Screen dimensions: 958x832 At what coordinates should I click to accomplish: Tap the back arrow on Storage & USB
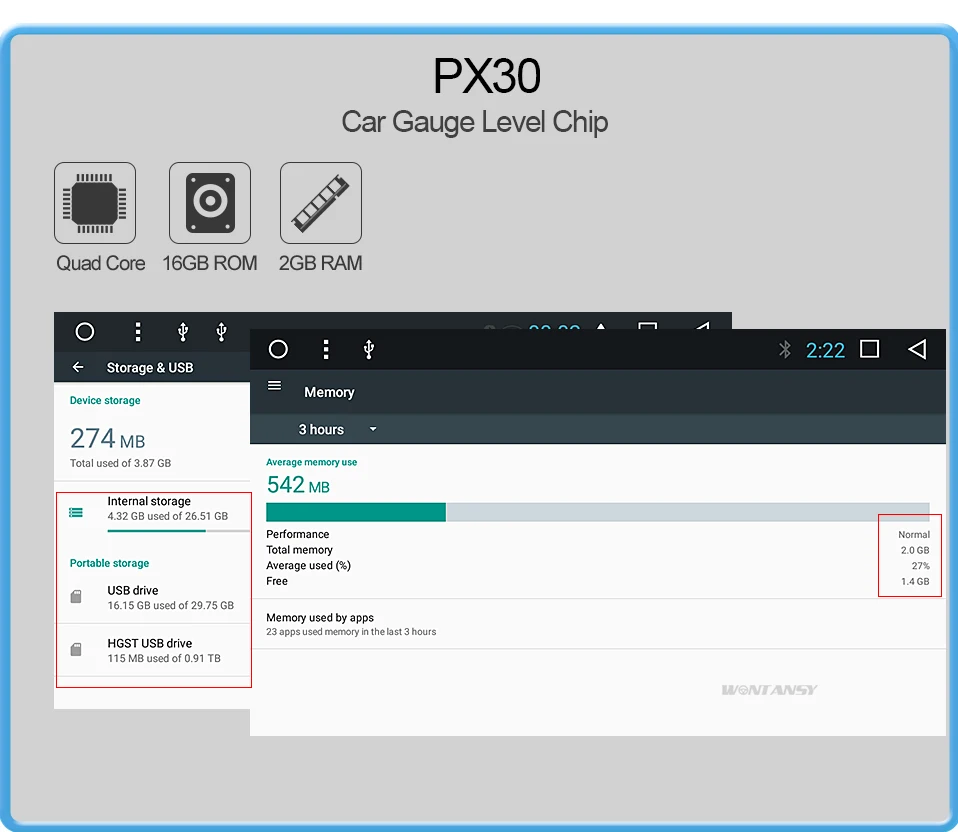point(78,367)
